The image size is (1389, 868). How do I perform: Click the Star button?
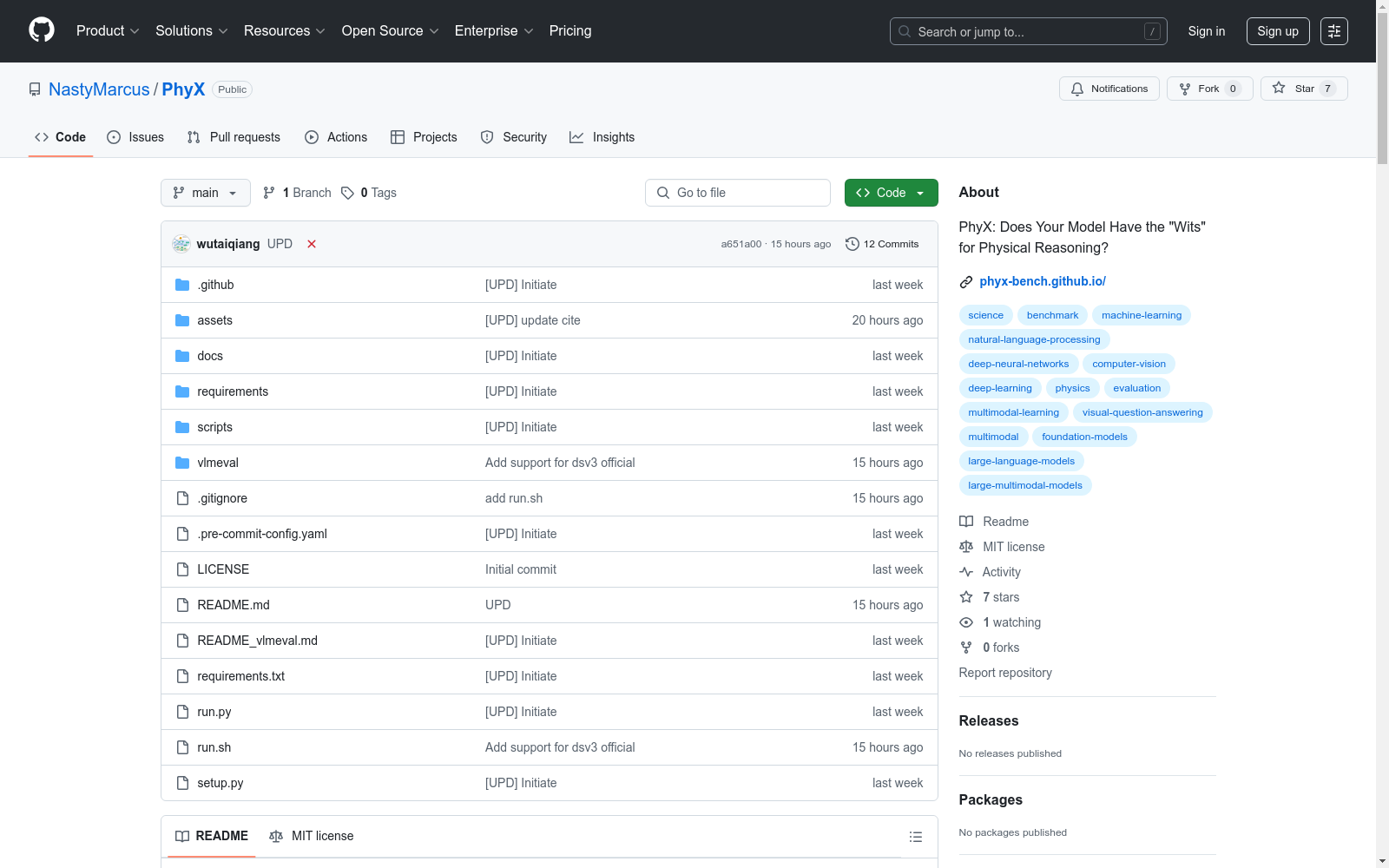tap(1304, 89)
